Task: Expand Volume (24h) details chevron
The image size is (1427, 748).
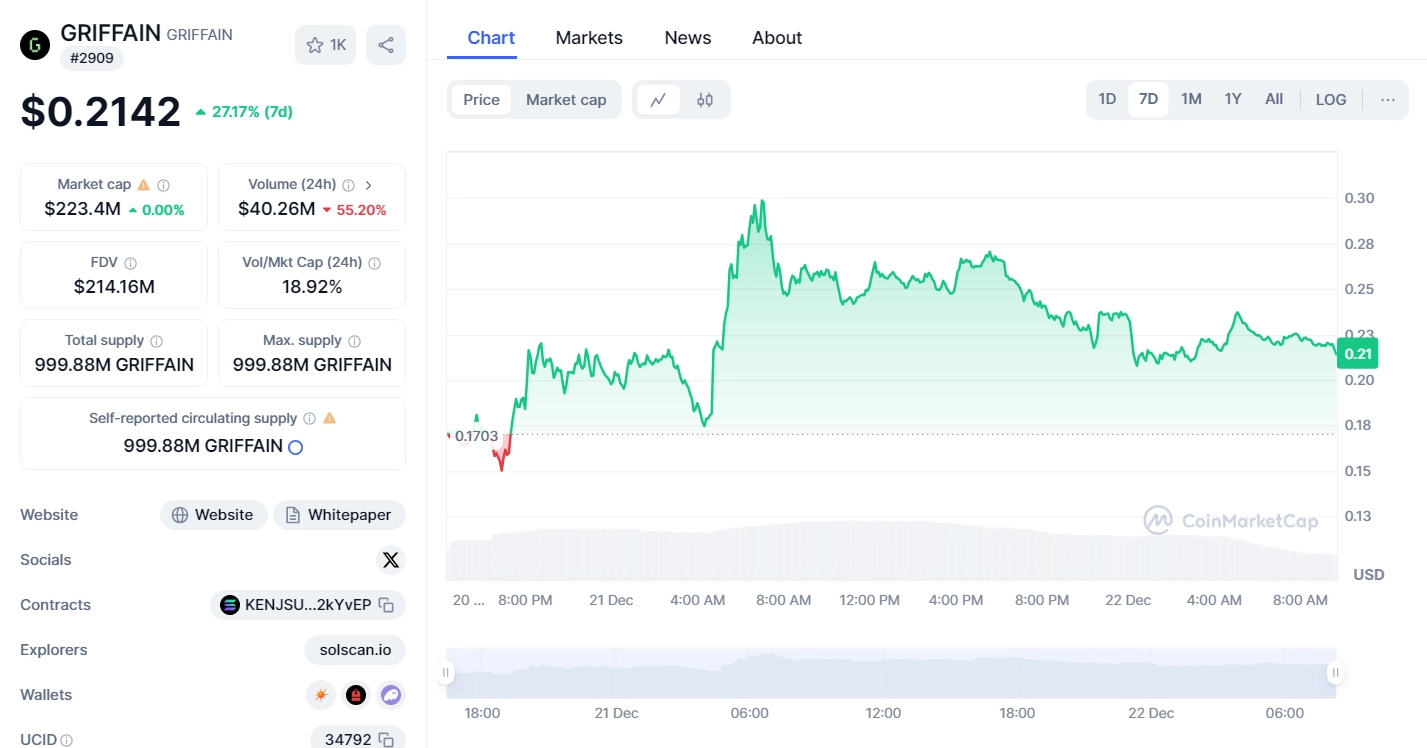Action: (x=369, y=184)
